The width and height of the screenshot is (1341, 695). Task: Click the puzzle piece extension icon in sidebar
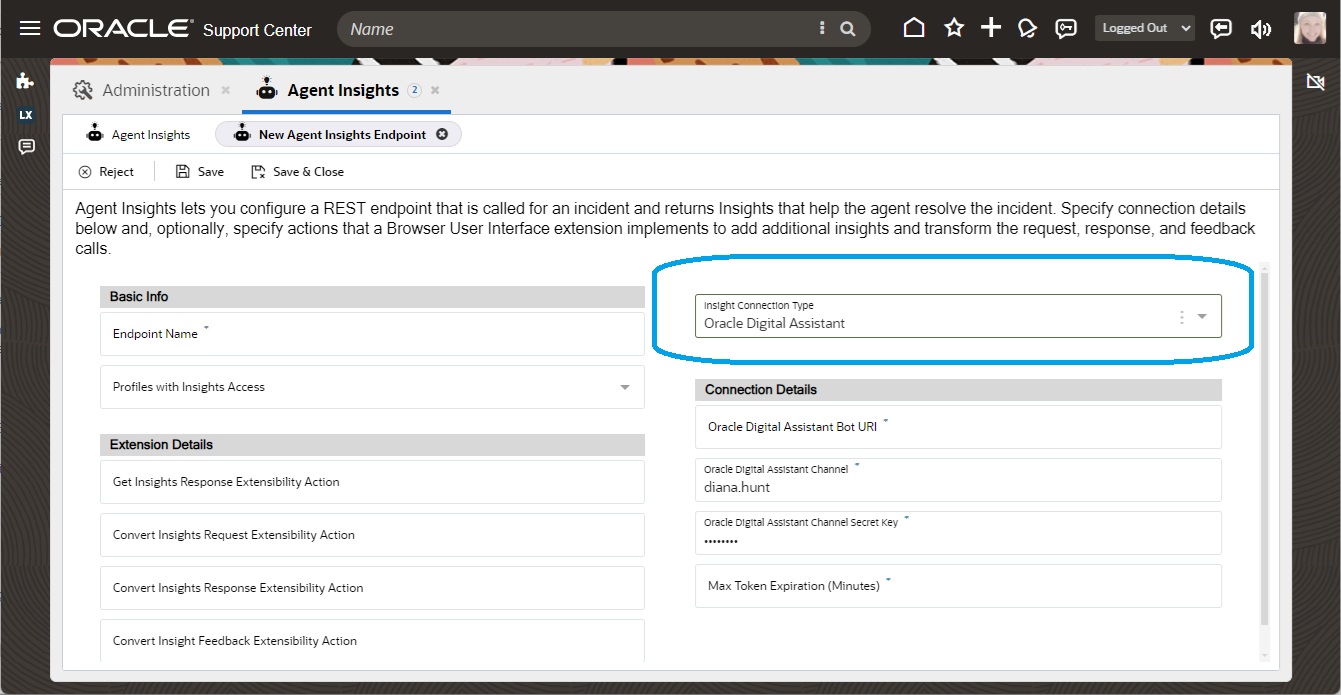click(26, 81)
